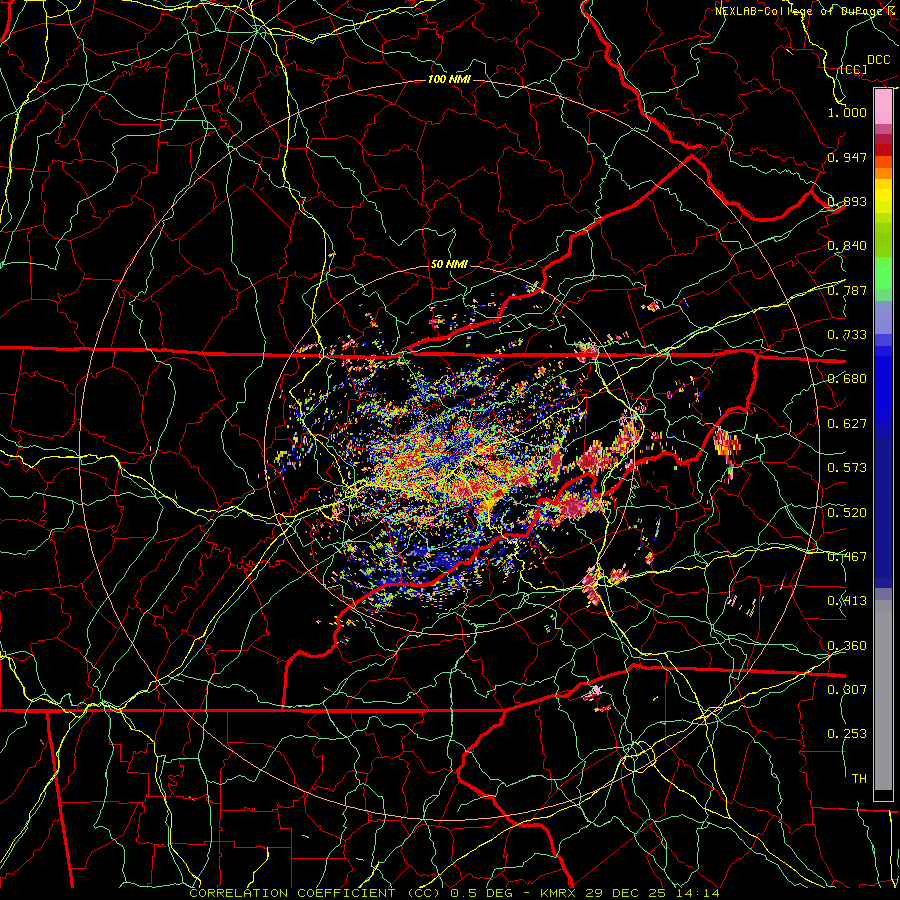Select the 0.947 legend value
This screenshot has width=900, height=900.
click(x=847, y=157)
